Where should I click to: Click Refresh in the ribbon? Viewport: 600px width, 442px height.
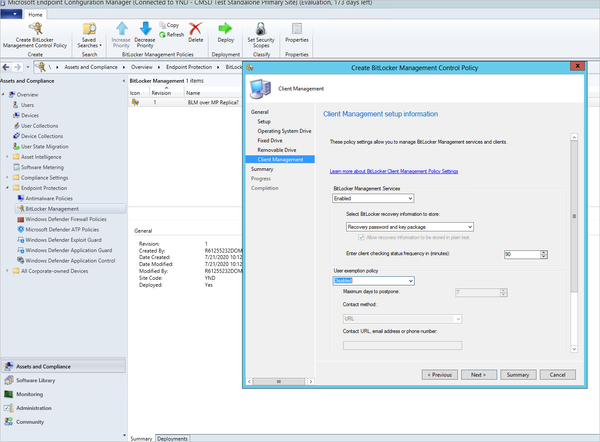pyautogui.click(x=171, y=34)
